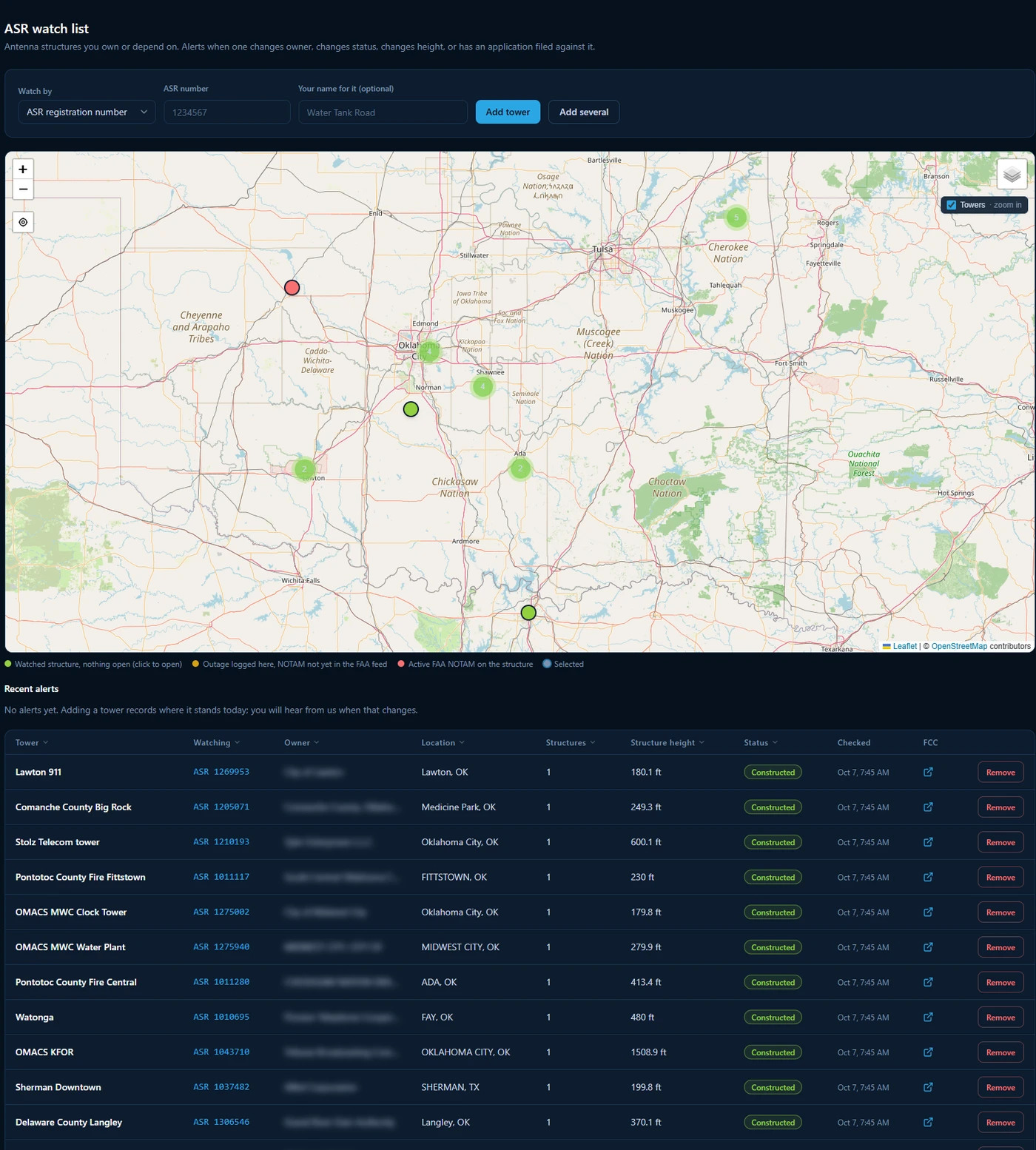Sort table by Structure height column

pos(667,743)
